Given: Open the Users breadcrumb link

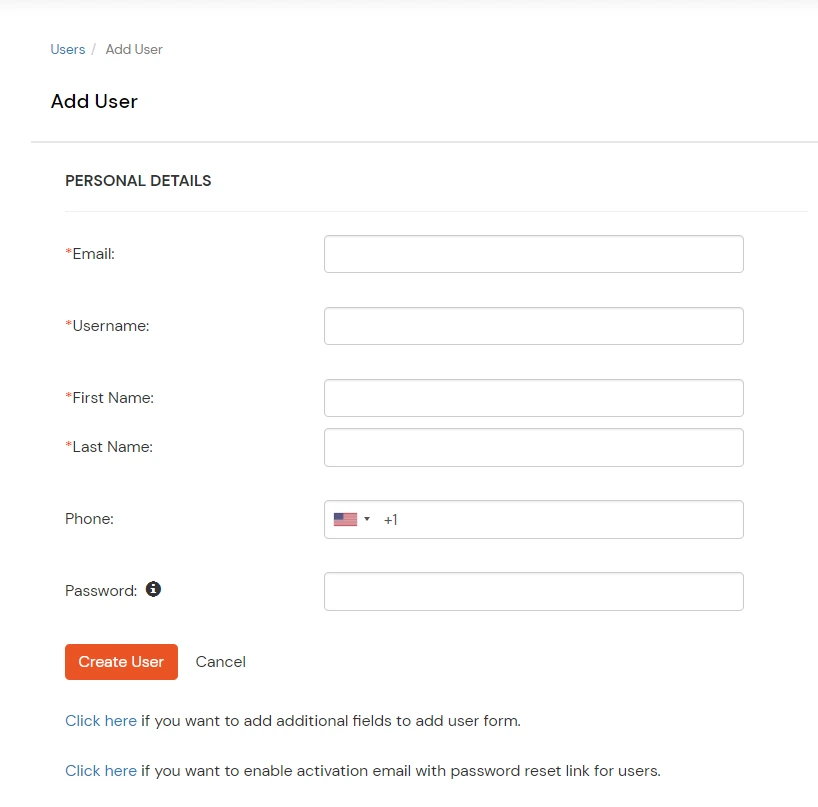Looking at the screenshot, I should (x=67, y=49).
